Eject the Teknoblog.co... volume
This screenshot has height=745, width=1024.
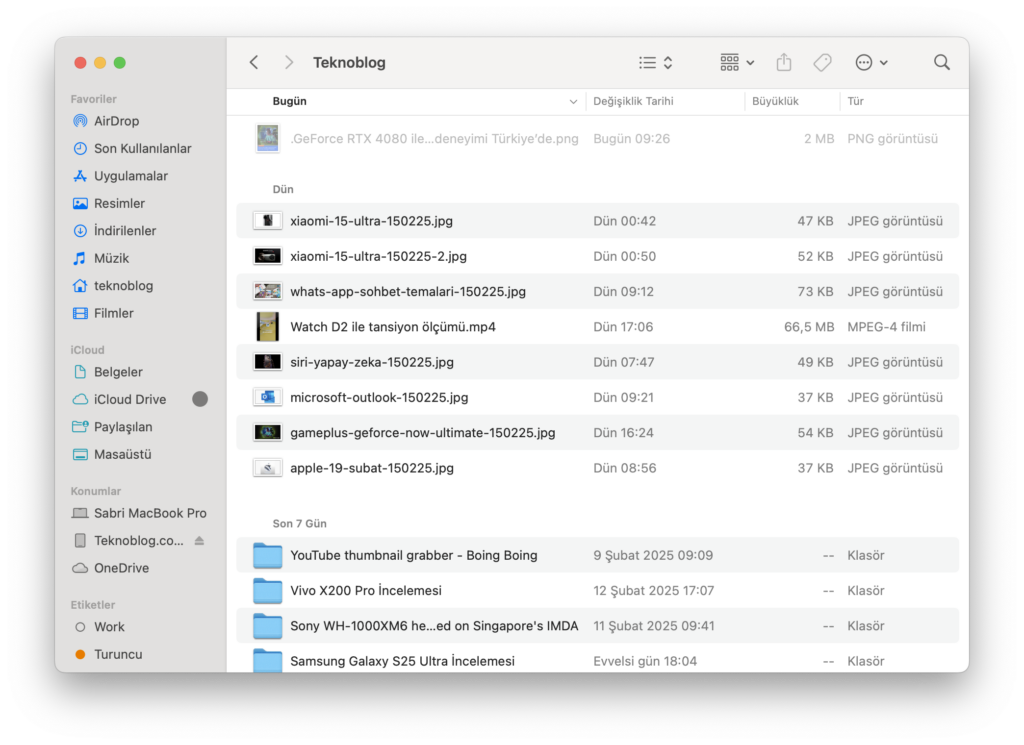[200, 541]
